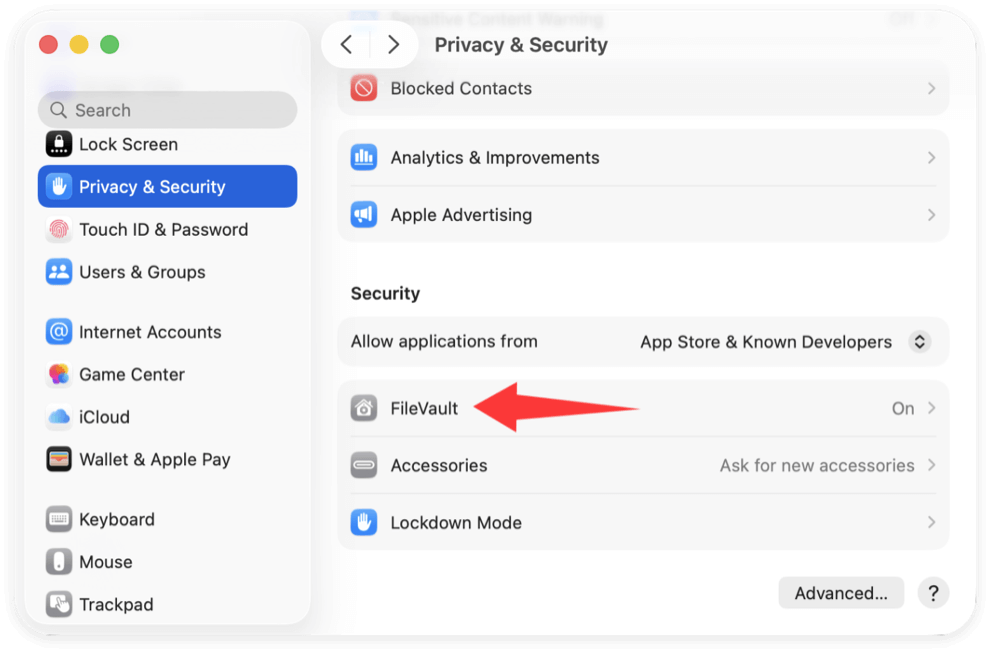991x653 pixels.
Task: Open Blocked Contacts via its red icon
Action: pos(364,88)
